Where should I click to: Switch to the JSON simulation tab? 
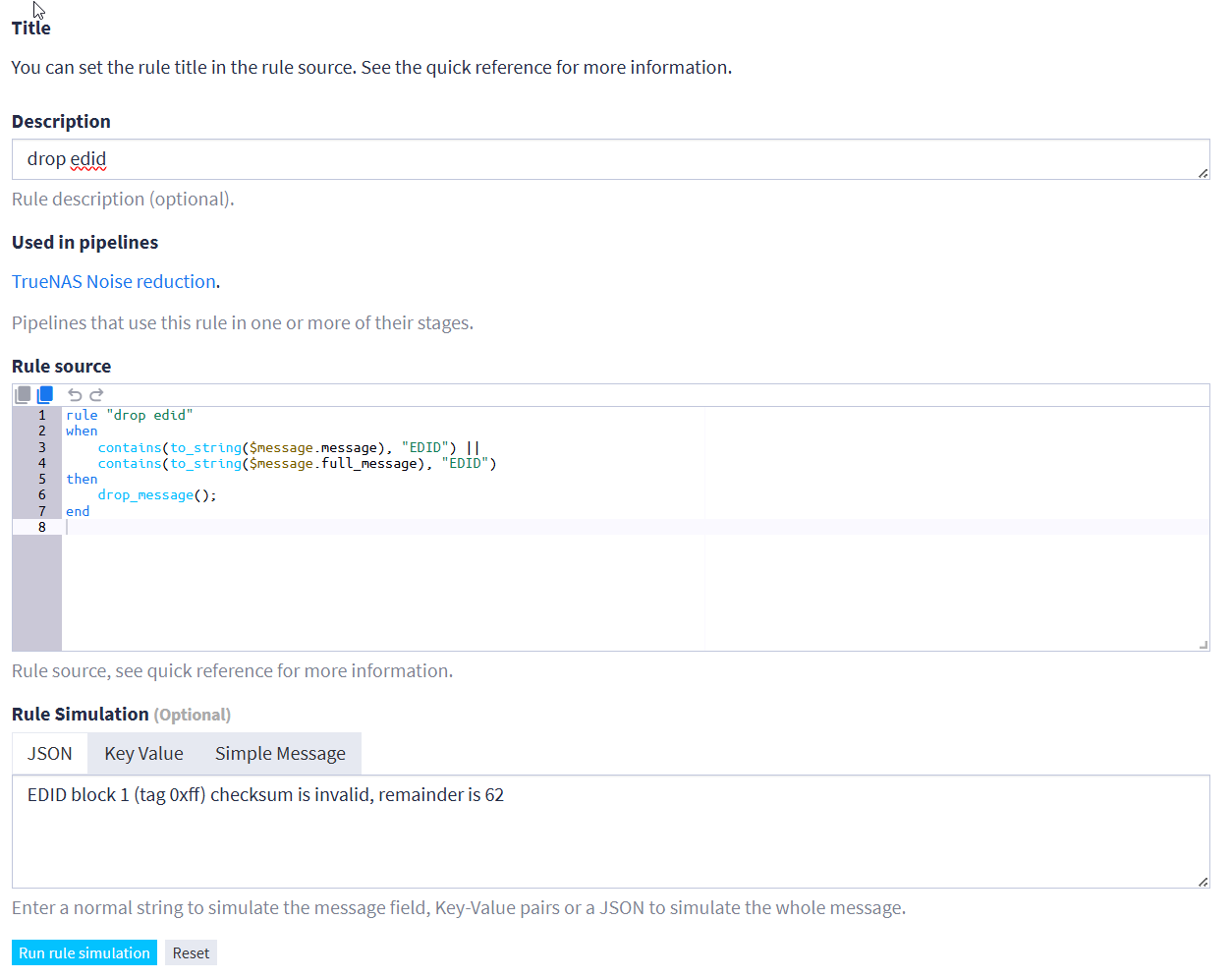pyautogui.click(x=50, y=754)
